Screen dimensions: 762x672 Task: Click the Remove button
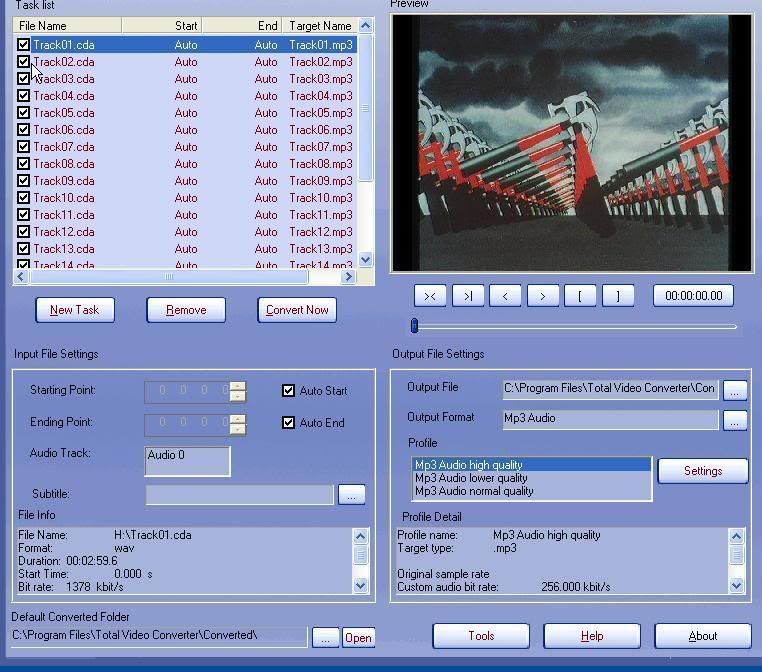[x=186, y=310]
